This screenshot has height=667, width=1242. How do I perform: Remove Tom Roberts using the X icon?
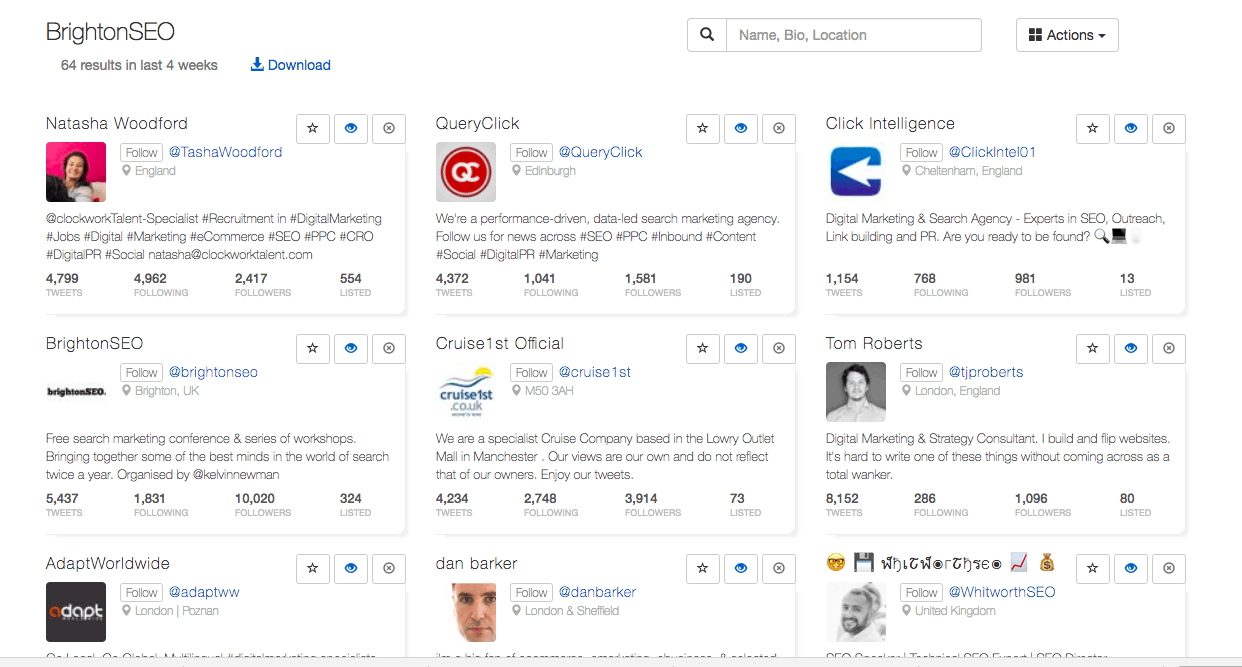1169,348
